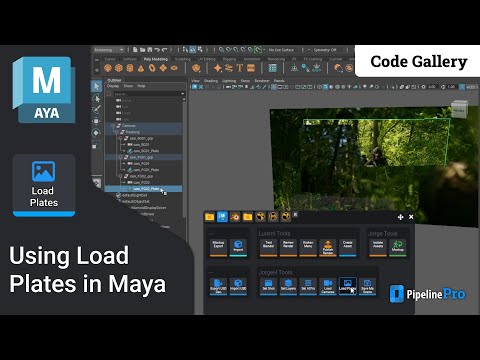Click the New Scene icon in status line
The width and height of the screenshot is (480, 360).
135,50
